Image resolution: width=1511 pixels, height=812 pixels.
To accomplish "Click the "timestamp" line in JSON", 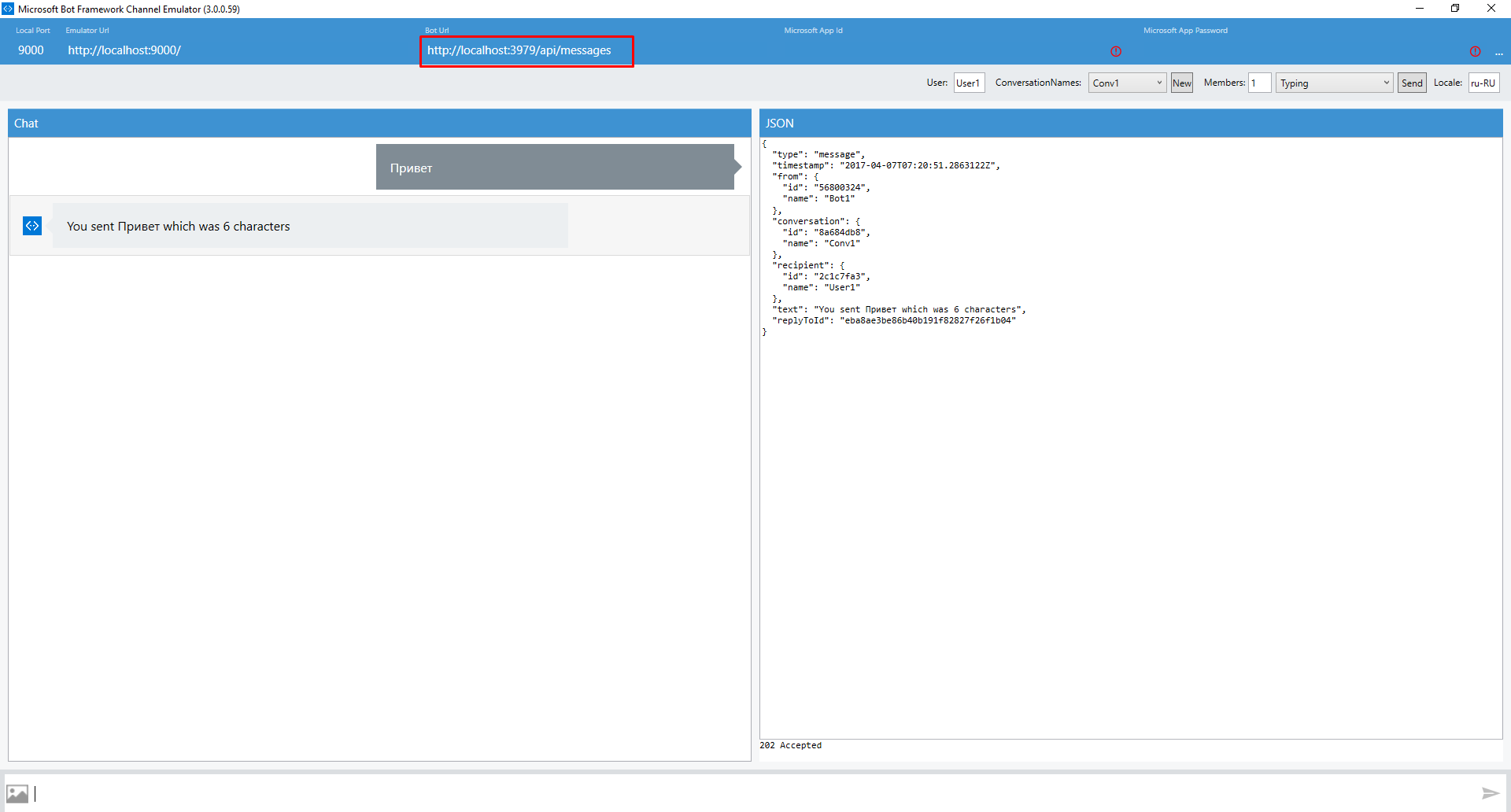I will point(886,166).
